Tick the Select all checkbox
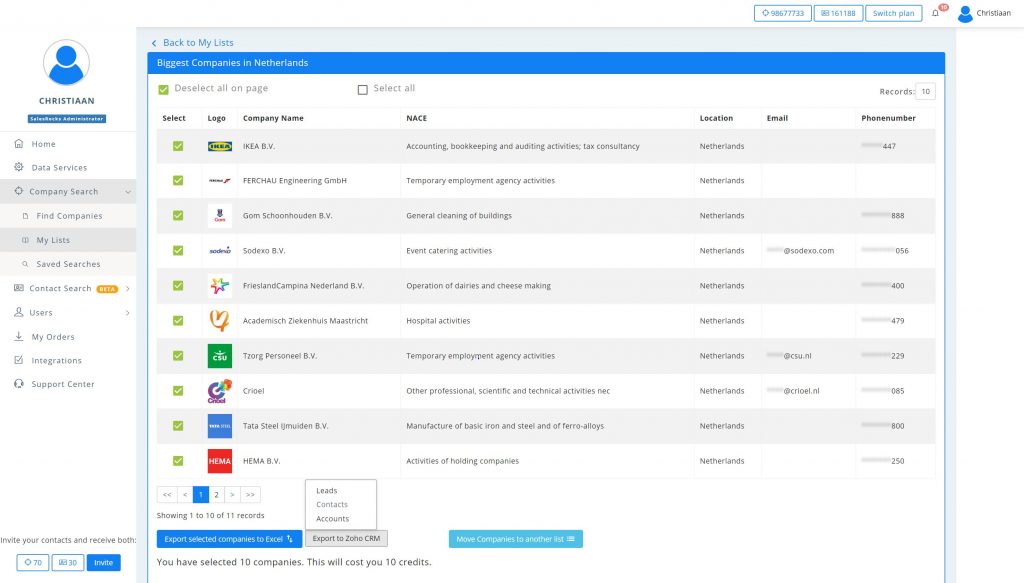The height and width of the screenshot is (583, 1024). pos(363,89)
